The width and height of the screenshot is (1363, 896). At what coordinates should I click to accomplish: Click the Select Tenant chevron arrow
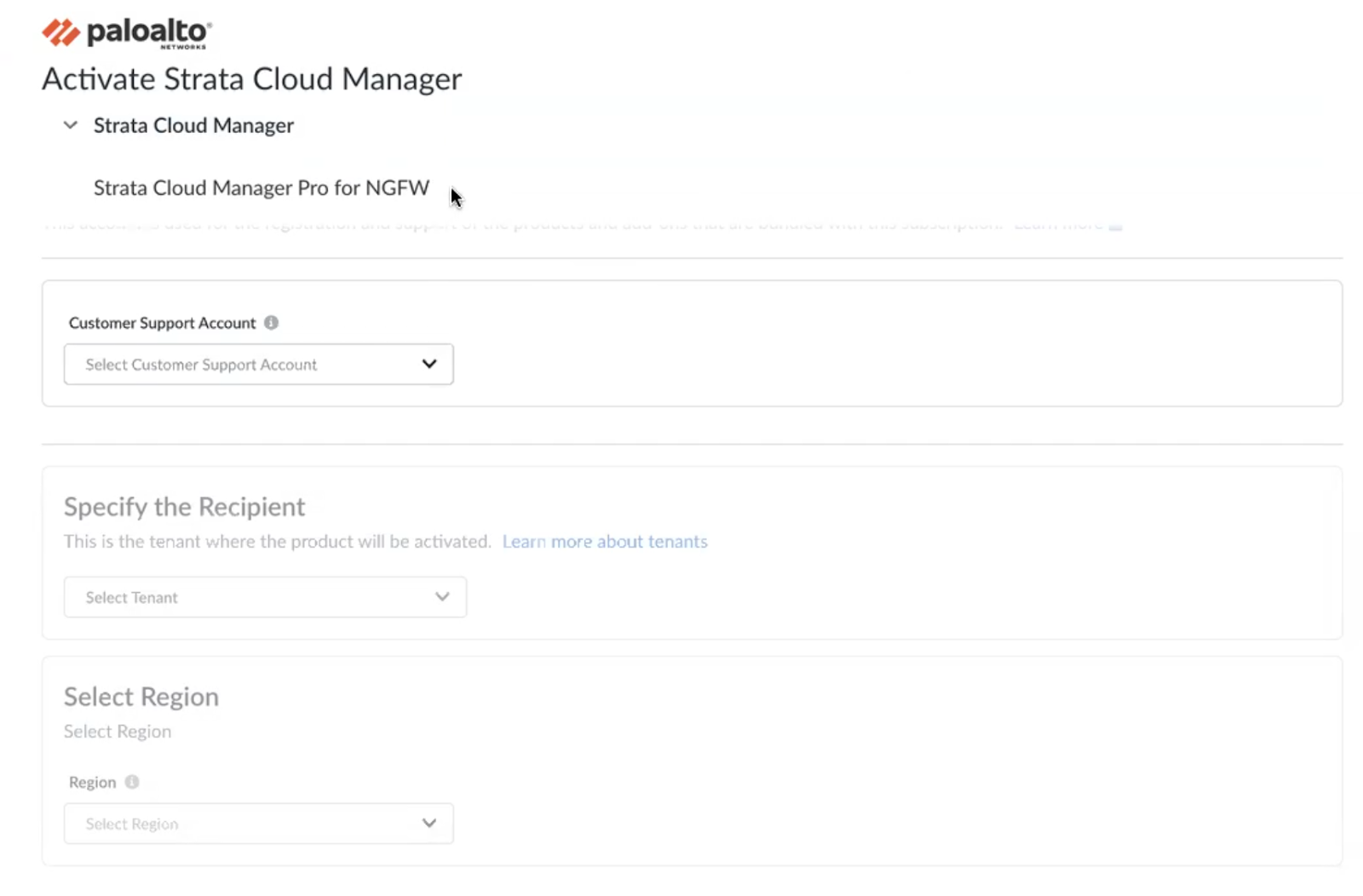point(442,597)
